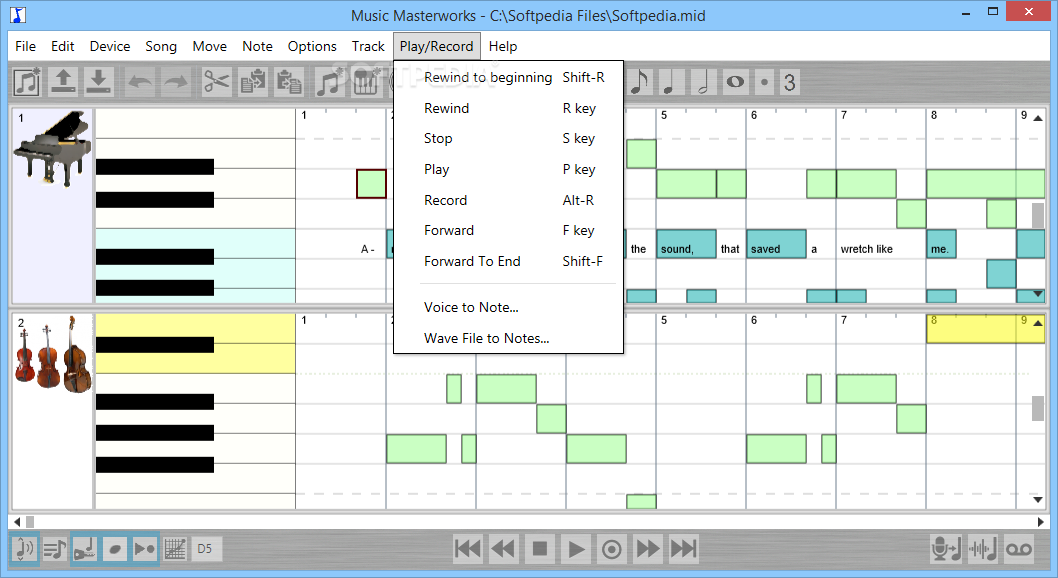Toggle the lyrics and notes view button
This screenshot has height=578, width=1058.
click(55, 549)
